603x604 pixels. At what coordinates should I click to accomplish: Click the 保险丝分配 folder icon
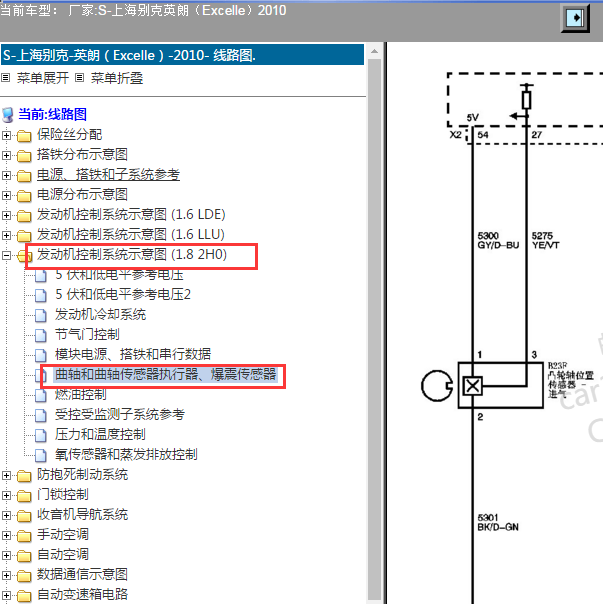(24, 136)
